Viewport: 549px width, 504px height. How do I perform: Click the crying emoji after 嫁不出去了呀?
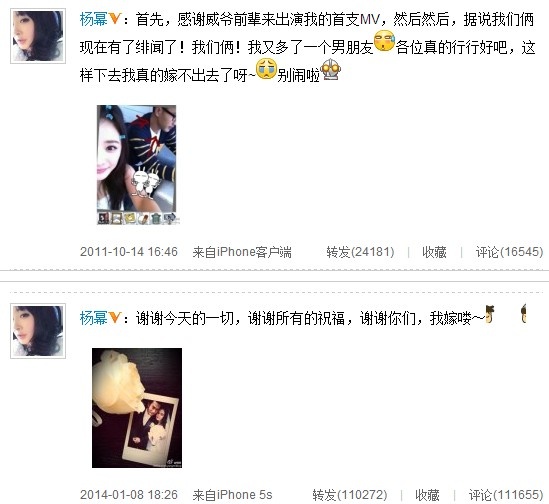coord(267,69)
